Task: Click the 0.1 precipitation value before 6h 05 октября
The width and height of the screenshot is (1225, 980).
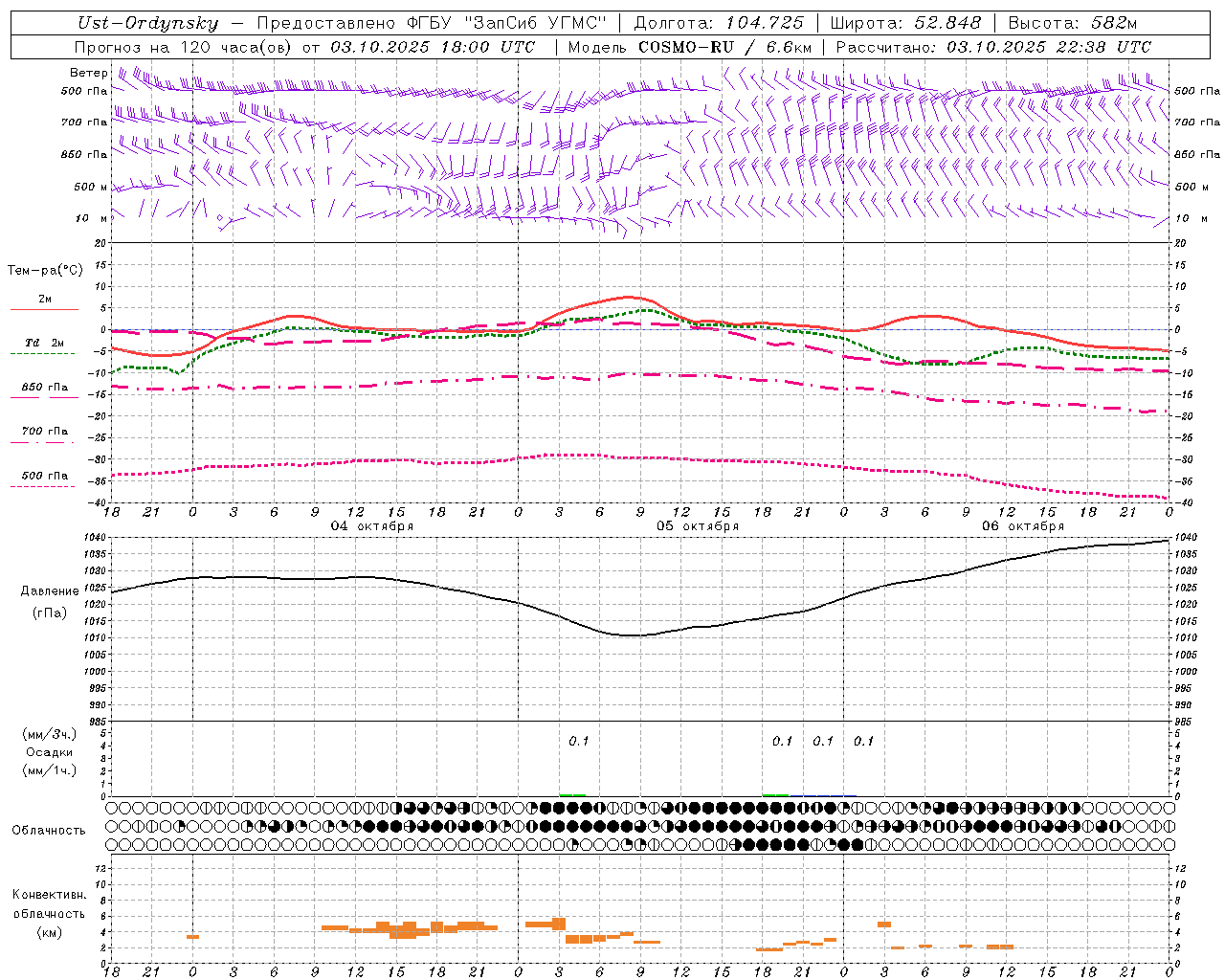Action: coord(579,742)
